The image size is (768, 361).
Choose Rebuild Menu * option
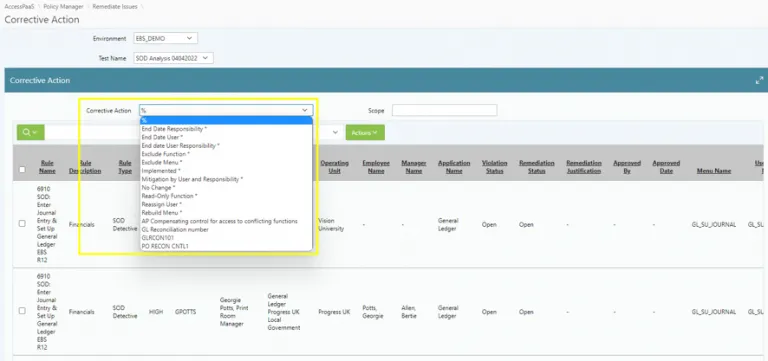click(226, 213)
